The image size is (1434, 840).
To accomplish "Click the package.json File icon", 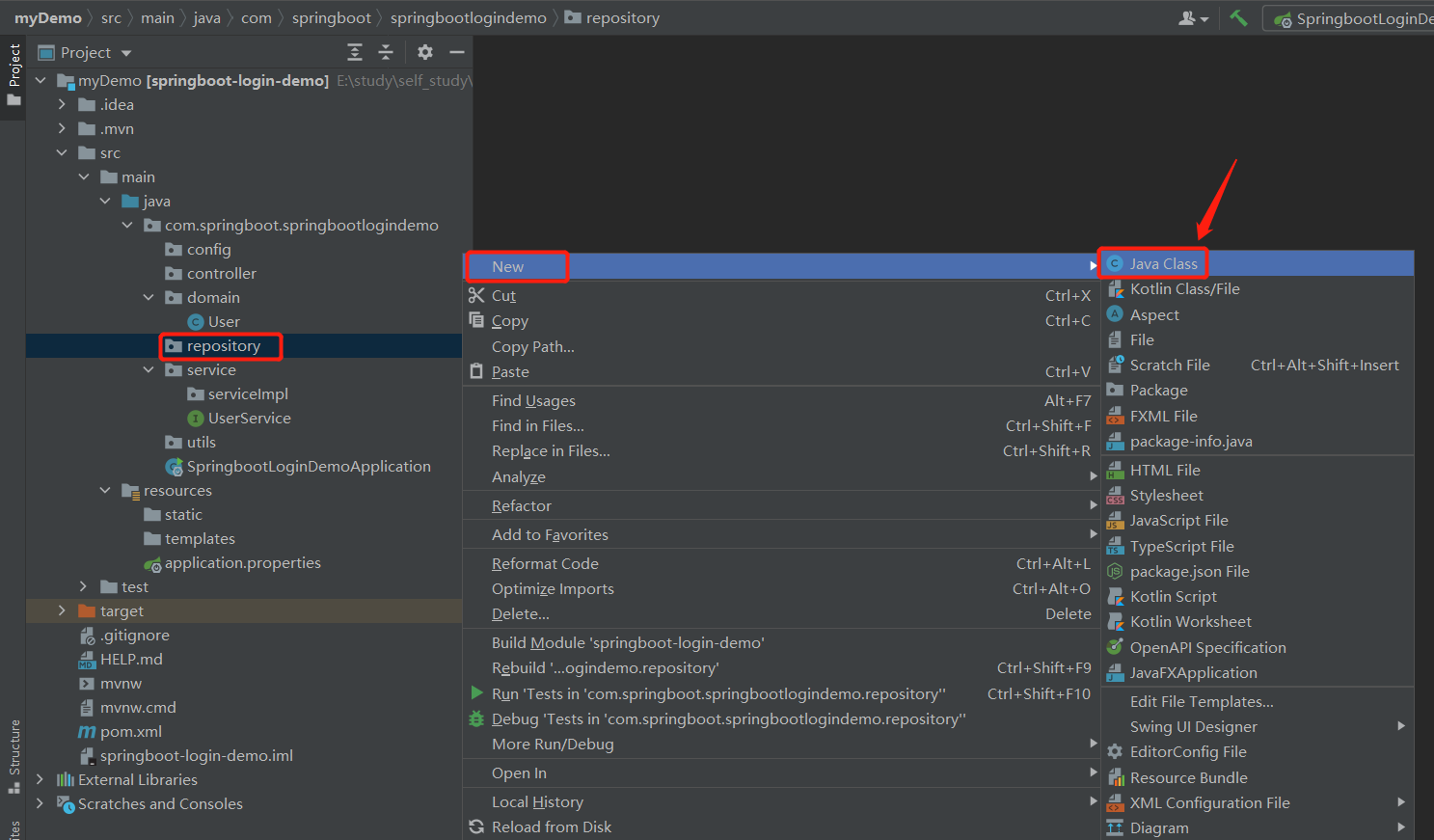I will 1115,571.
